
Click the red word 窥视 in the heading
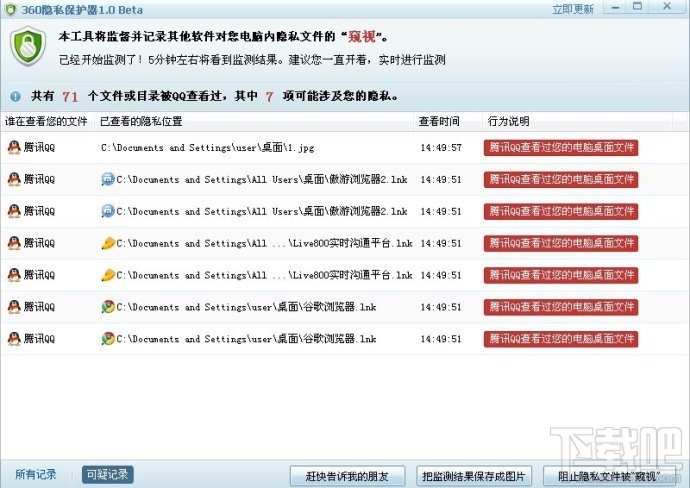(362, 36)
